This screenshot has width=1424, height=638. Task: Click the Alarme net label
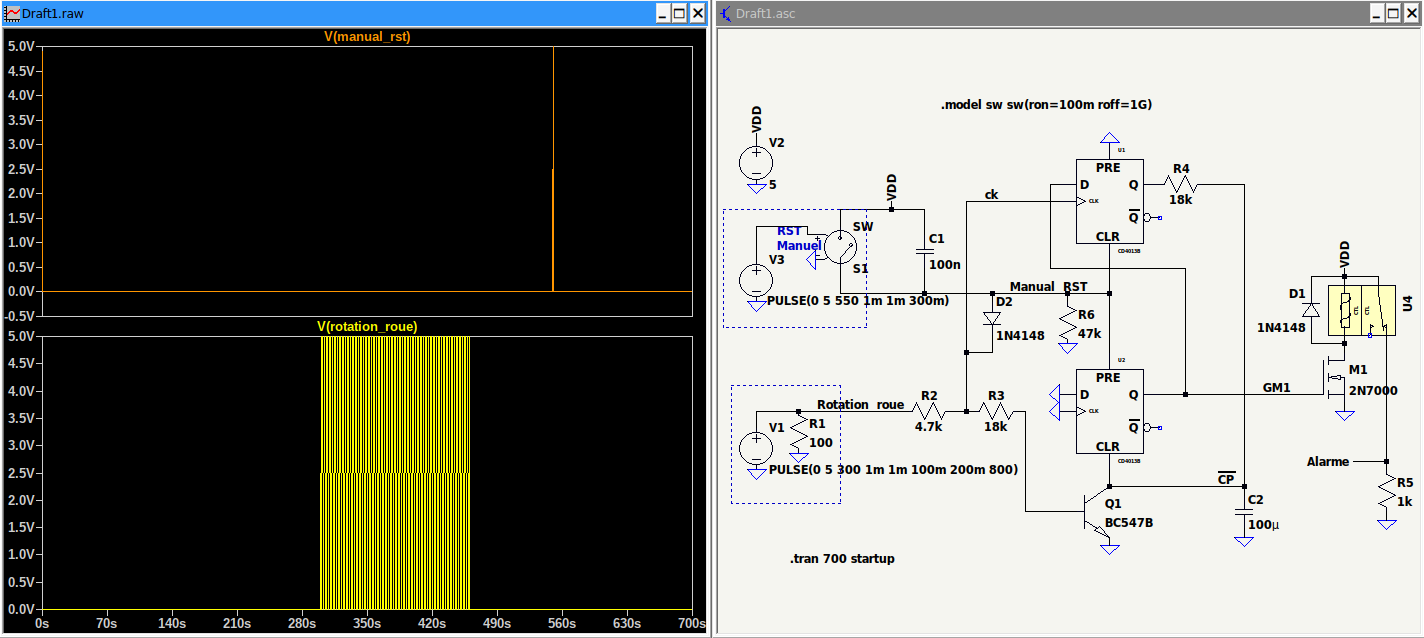tap(1327, 462)
